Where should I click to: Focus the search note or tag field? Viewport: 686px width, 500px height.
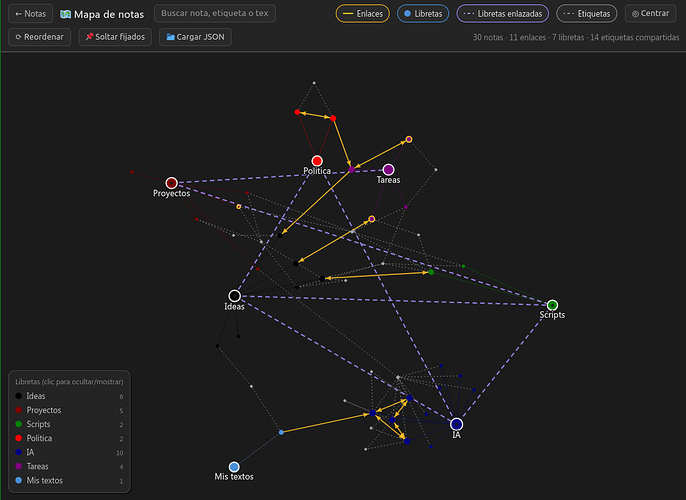tap(215, 13)
